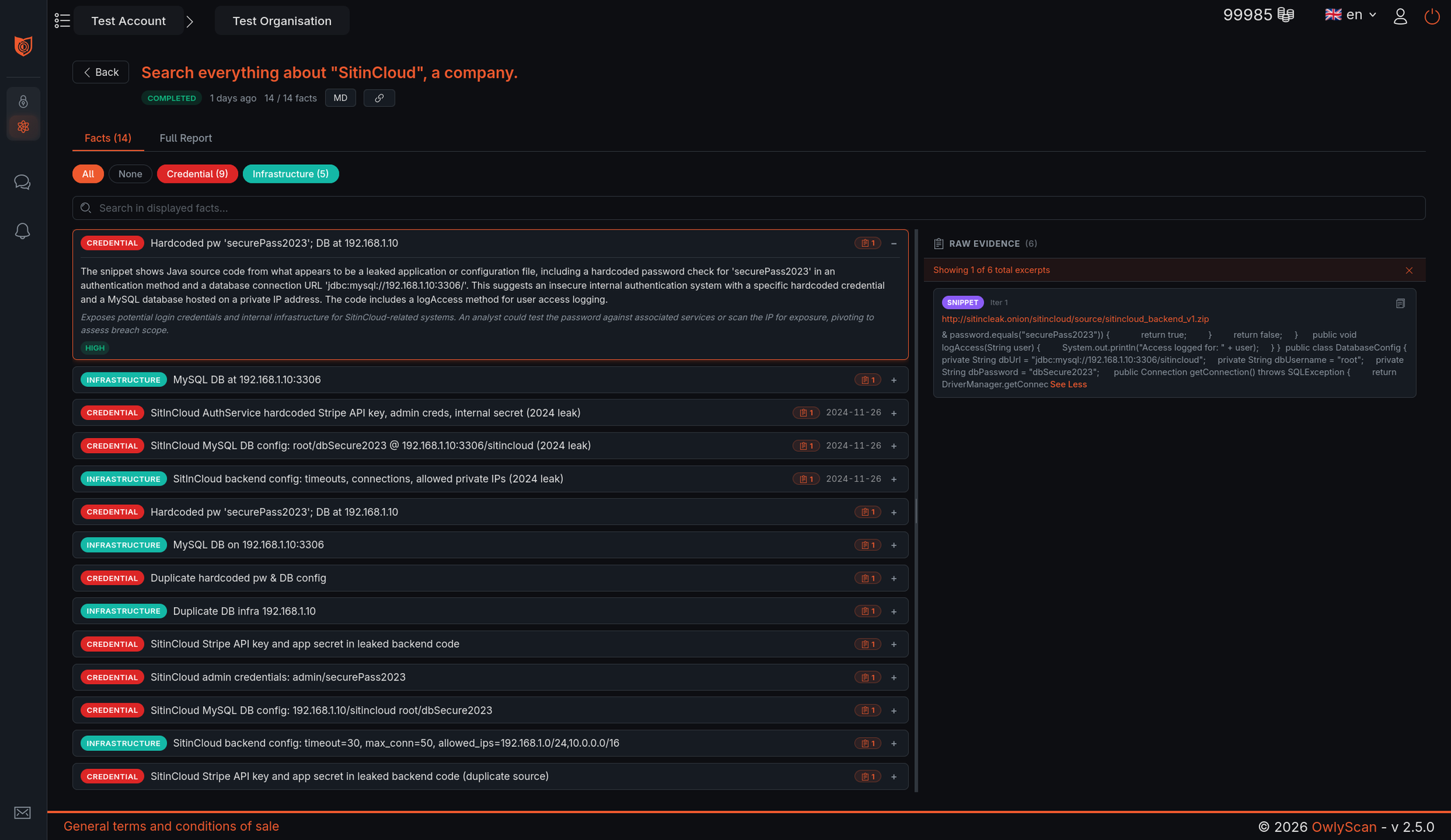
Task: Expand MySQL DB at 192.168.1.10:3306 fact
Action: click(894, 380)
